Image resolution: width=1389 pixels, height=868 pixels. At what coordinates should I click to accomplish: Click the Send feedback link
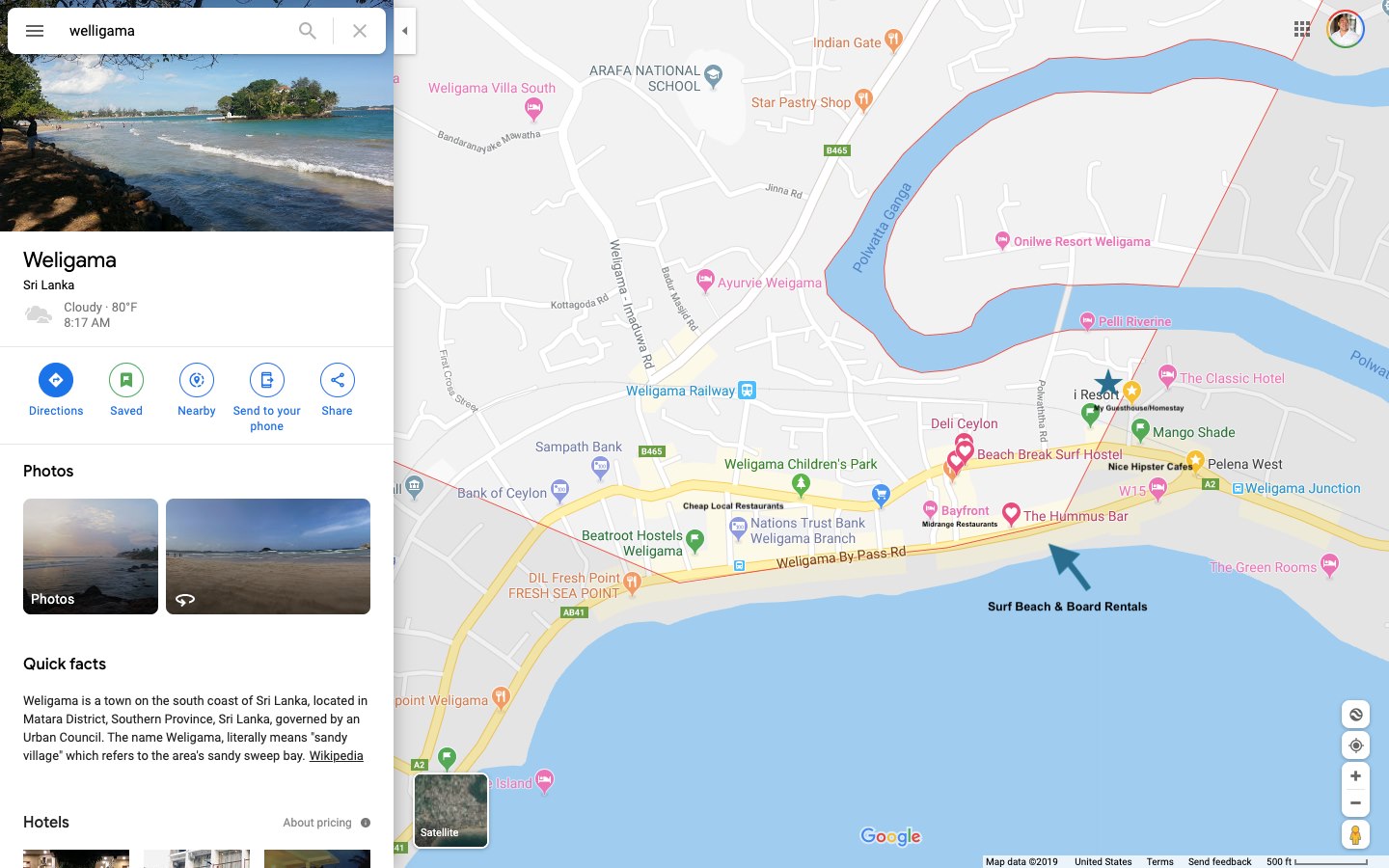[x=1219, y=861]
